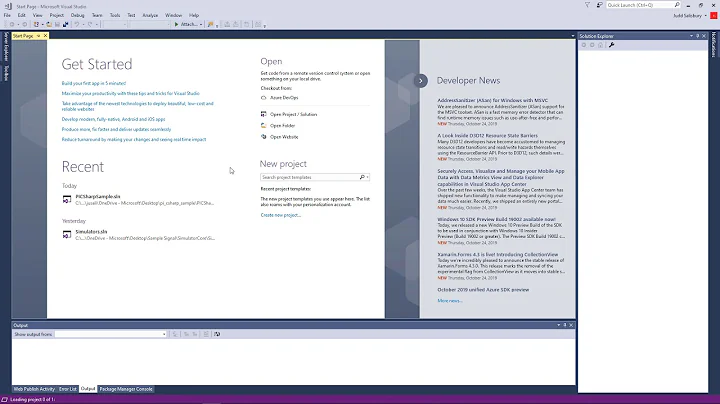Toggle auto-hide pin on Solution Explorer
Viewport: 720px width, 404px height.
point(697,36)
